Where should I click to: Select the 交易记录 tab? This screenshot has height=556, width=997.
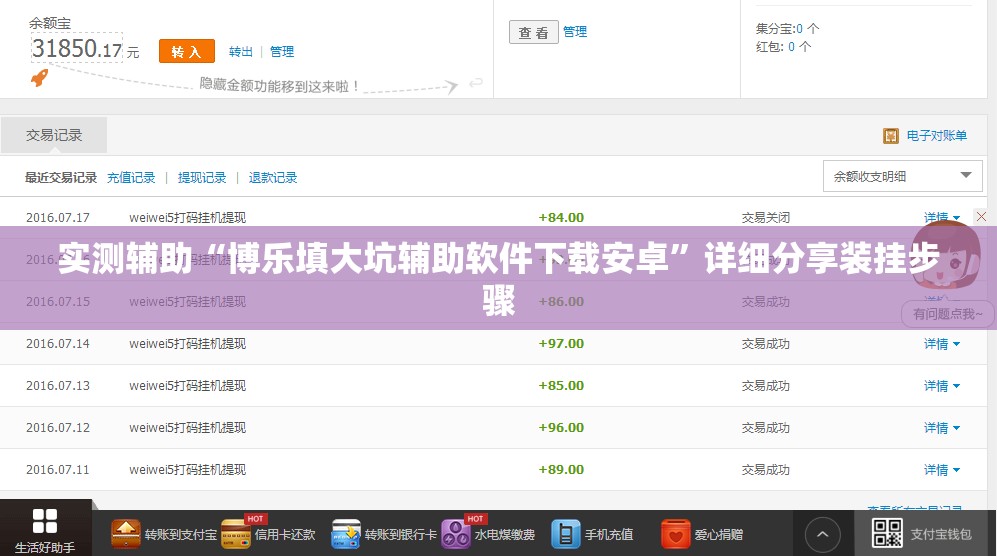[54, 135]
